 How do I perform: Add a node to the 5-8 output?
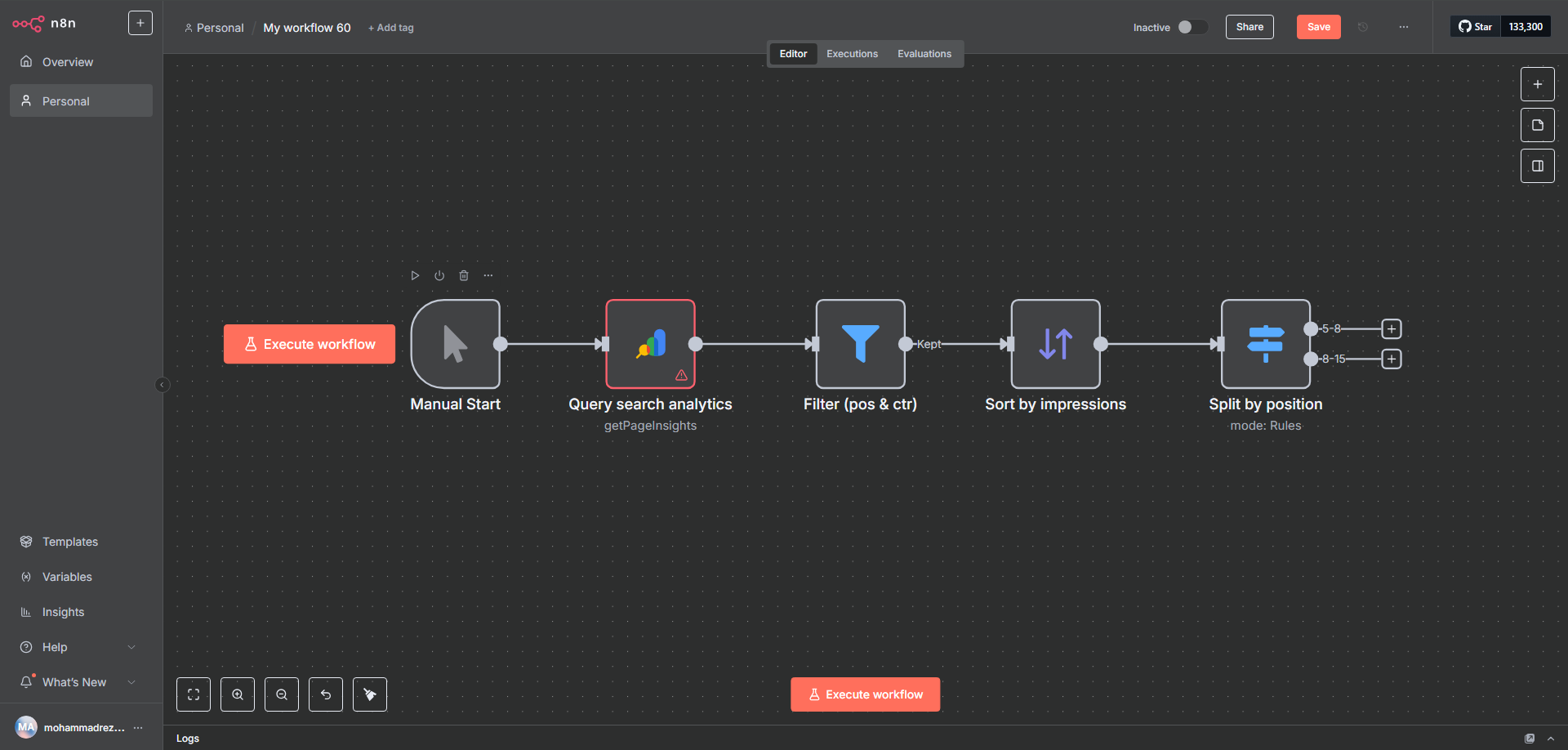click(x=1392, y=329)
